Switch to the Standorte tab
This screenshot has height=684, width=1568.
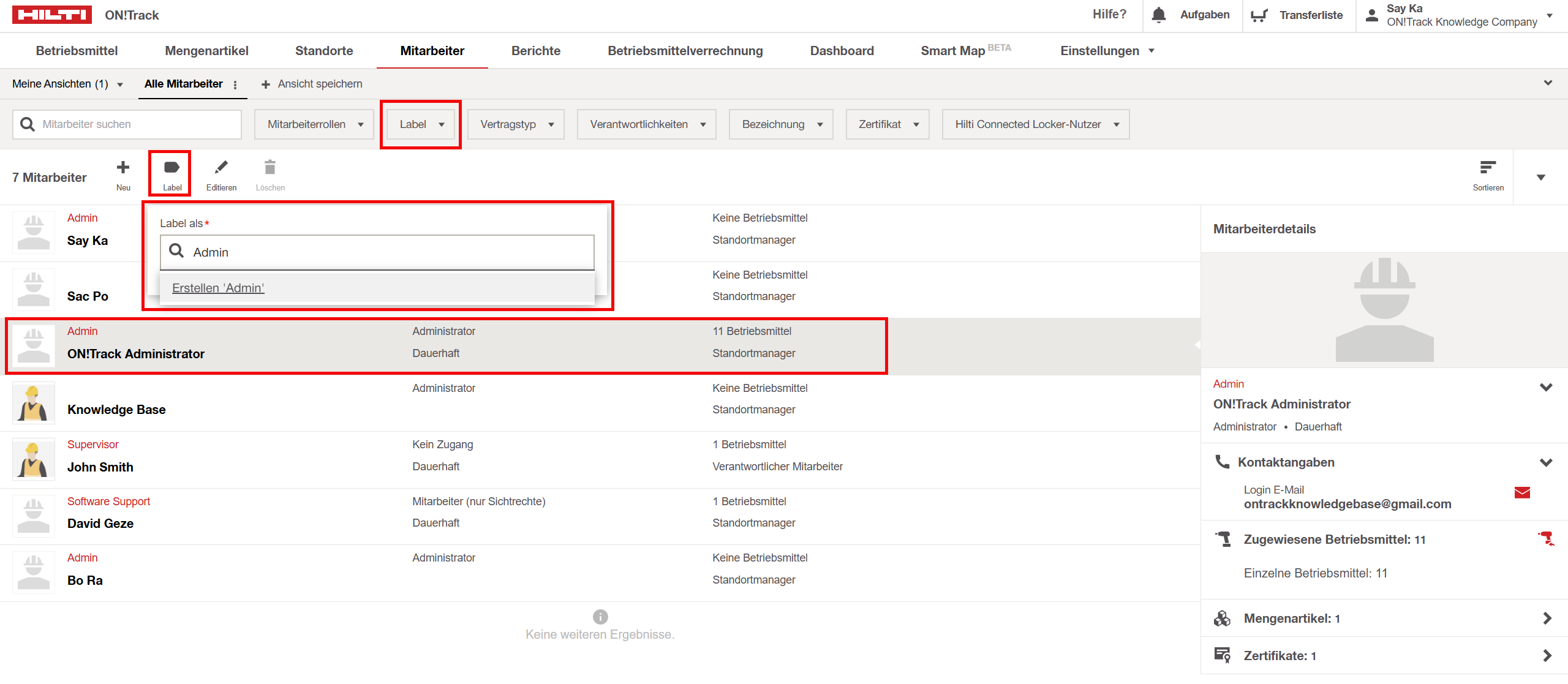[x=324, y=51]
